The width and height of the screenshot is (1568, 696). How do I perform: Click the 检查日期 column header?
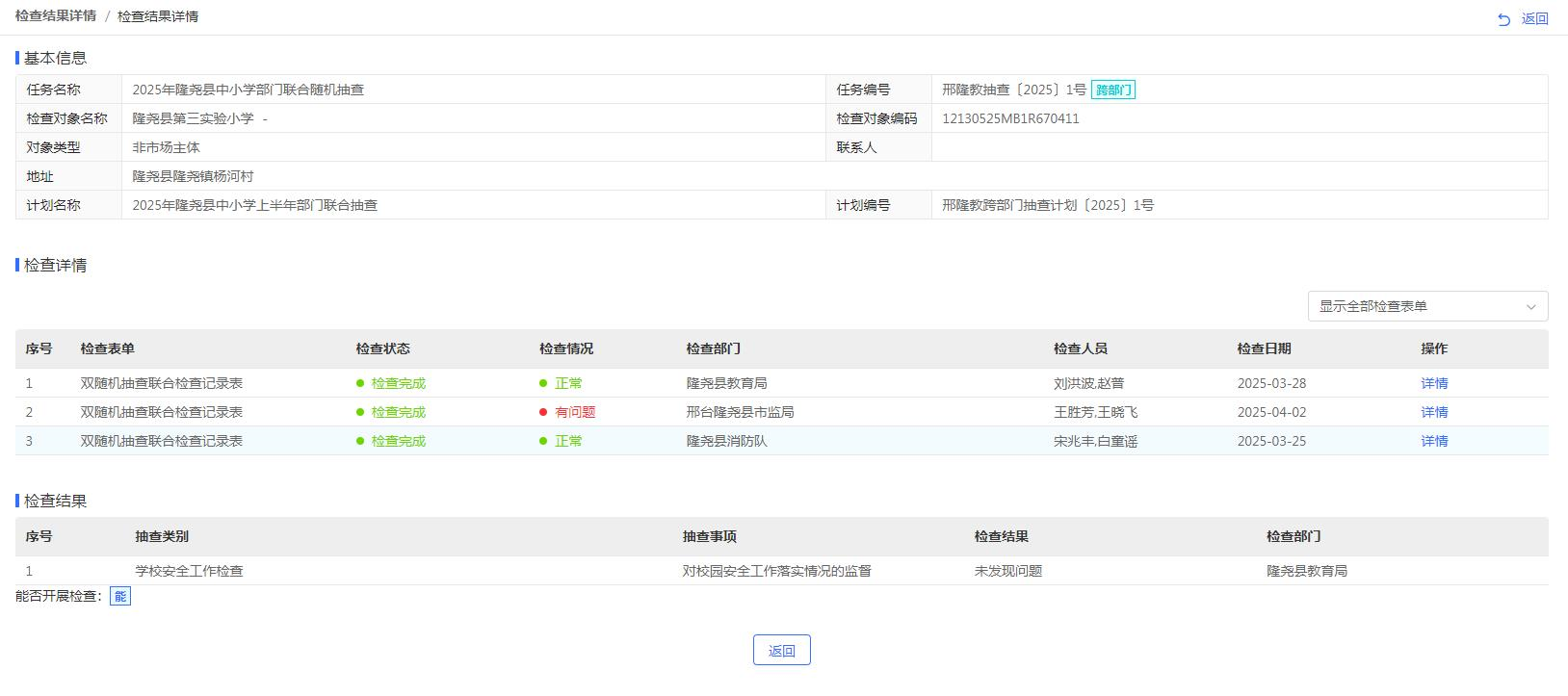[1264, 348]
